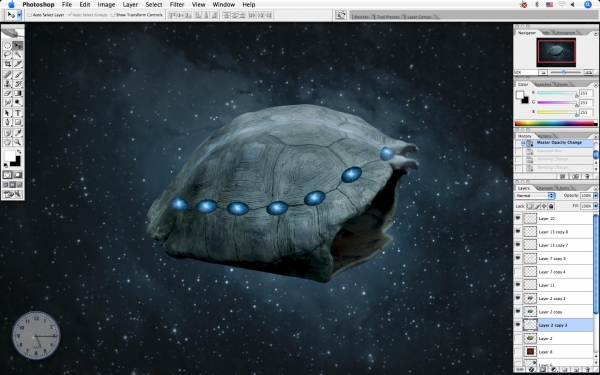Switch to the Swatches tab

[543, 84]
